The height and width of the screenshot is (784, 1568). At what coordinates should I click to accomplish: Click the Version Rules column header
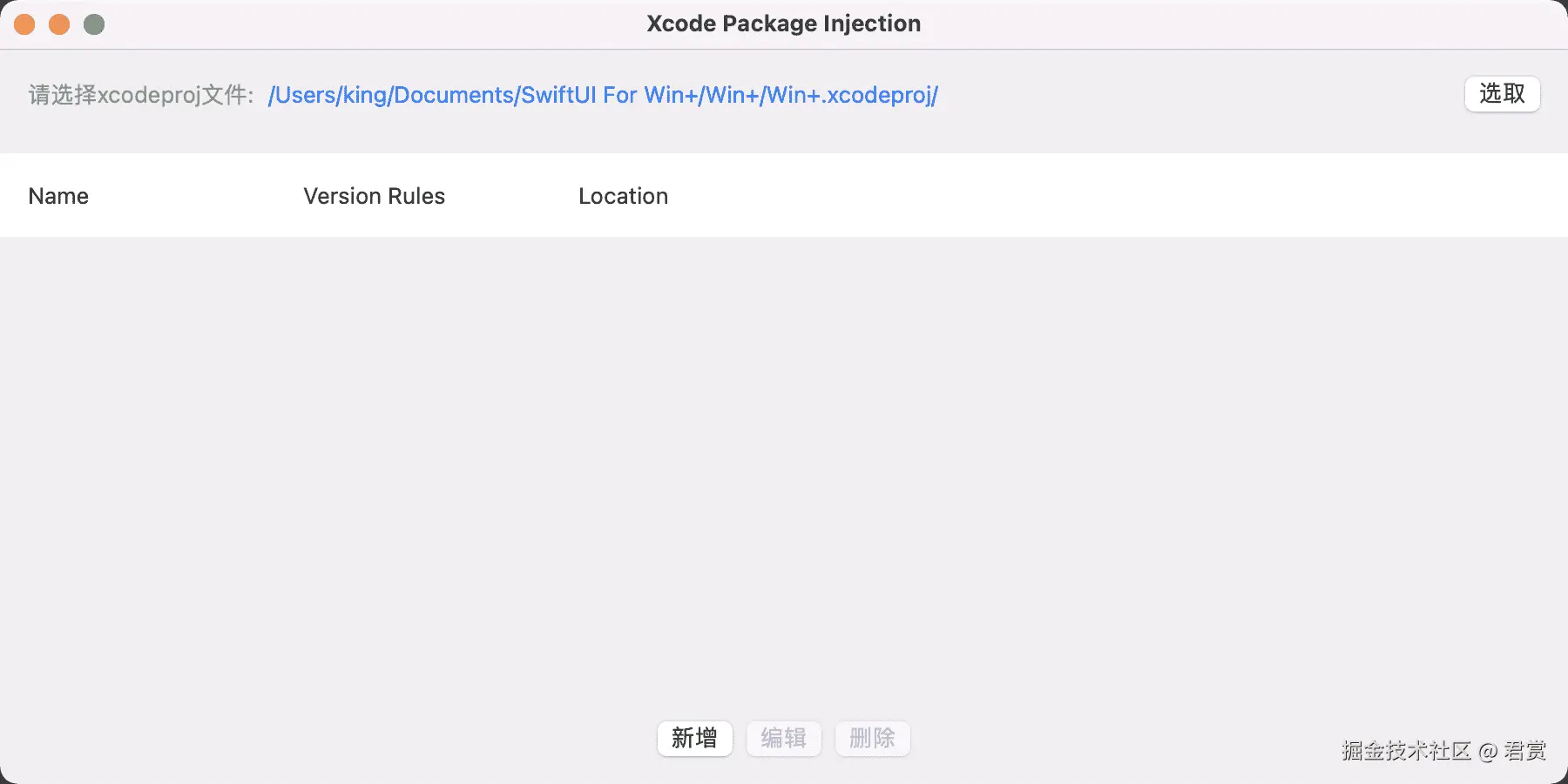tap(374, 196)
